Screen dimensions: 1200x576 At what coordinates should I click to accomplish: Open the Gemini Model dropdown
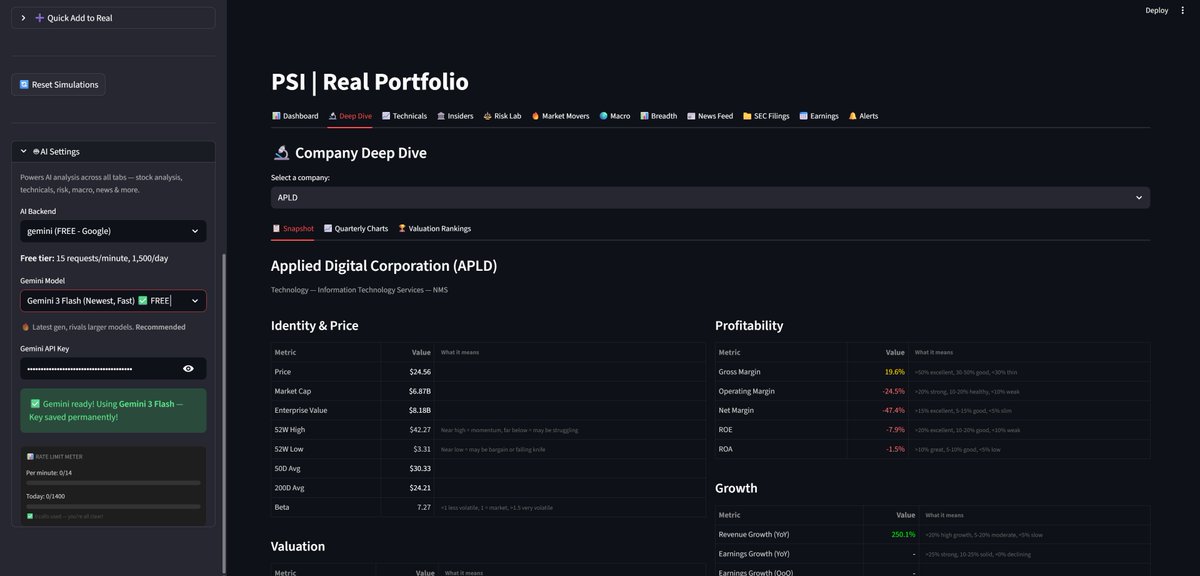tap(113, 301)
